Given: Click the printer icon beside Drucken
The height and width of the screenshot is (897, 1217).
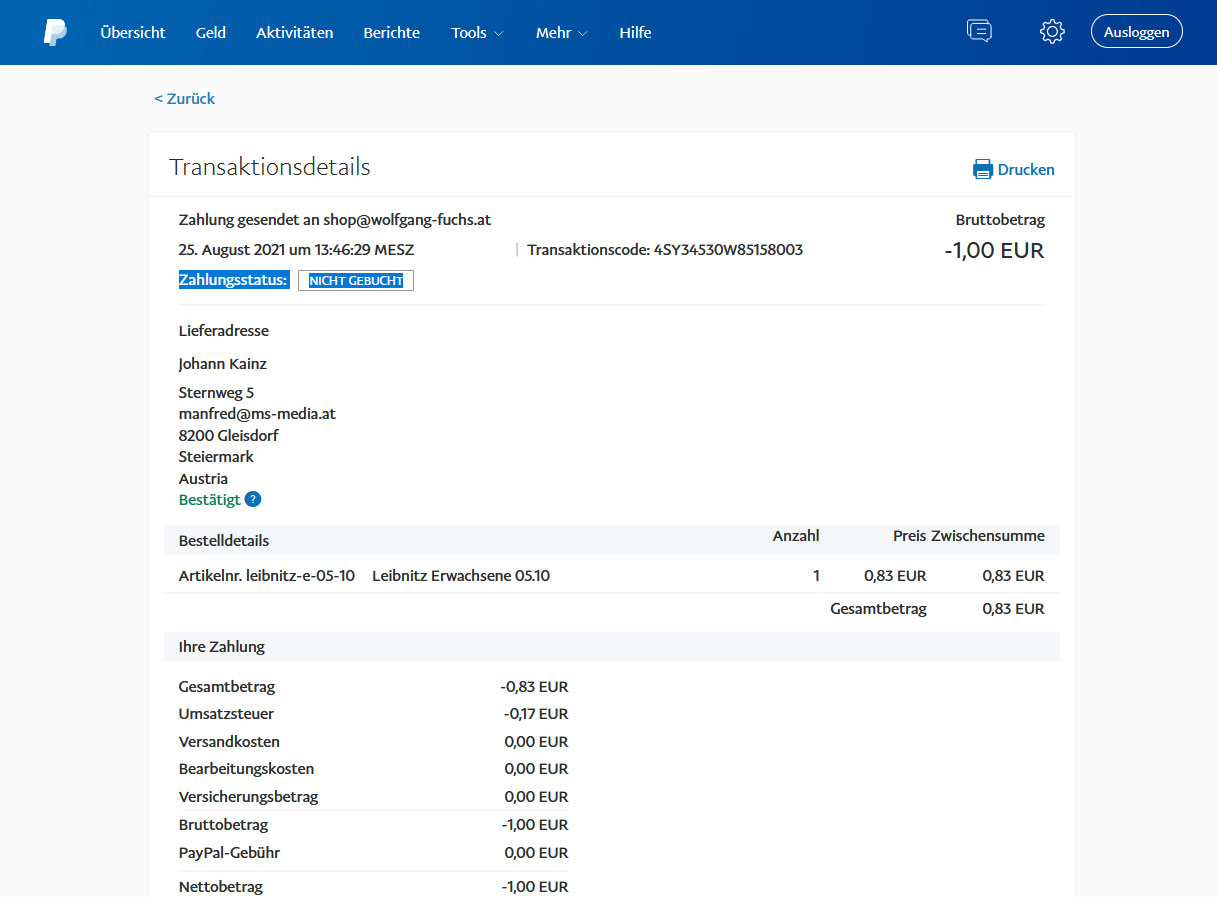Looking at the screenshot, I should (983, 169).
